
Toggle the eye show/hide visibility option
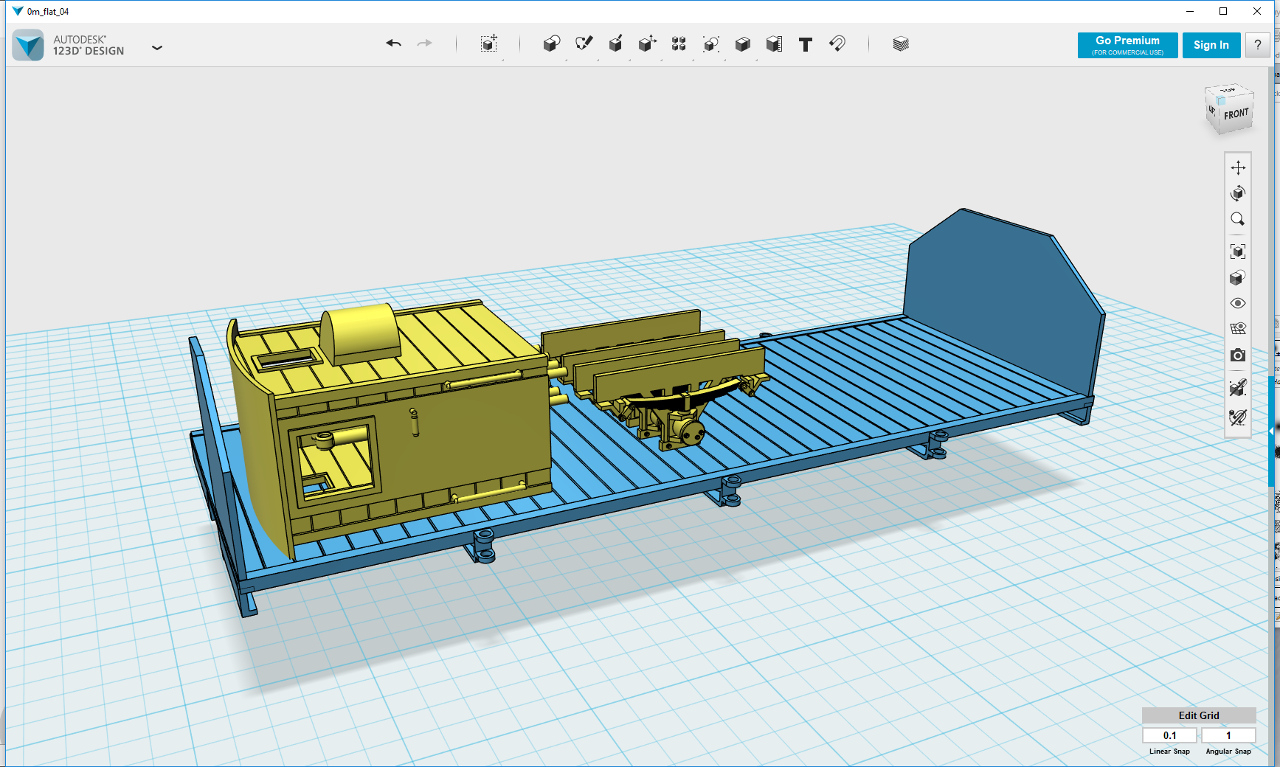point(1238,303)
